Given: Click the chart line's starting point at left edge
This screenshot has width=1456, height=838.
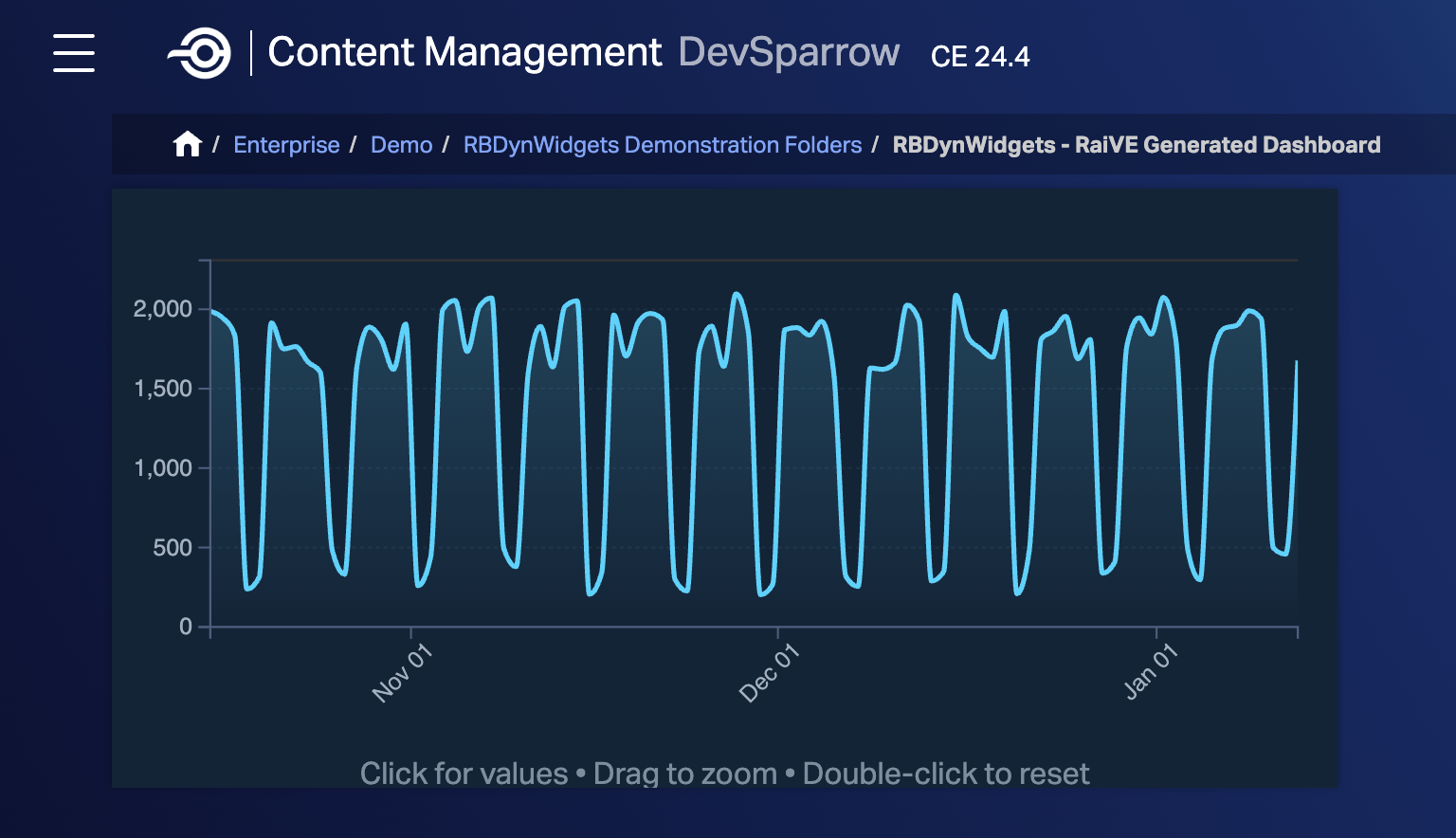Looking at the screenshot, I should 212,311.
